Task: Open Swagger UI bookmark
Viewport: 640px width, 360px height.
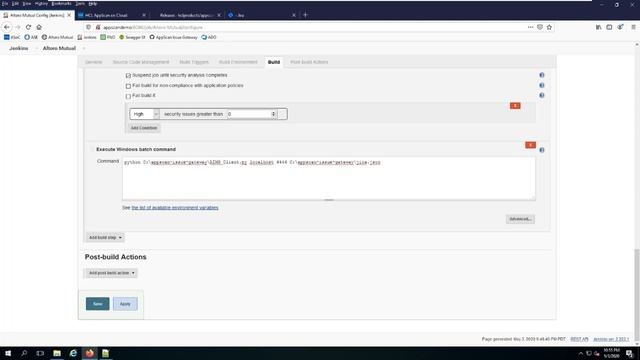Action: (132, 37)
